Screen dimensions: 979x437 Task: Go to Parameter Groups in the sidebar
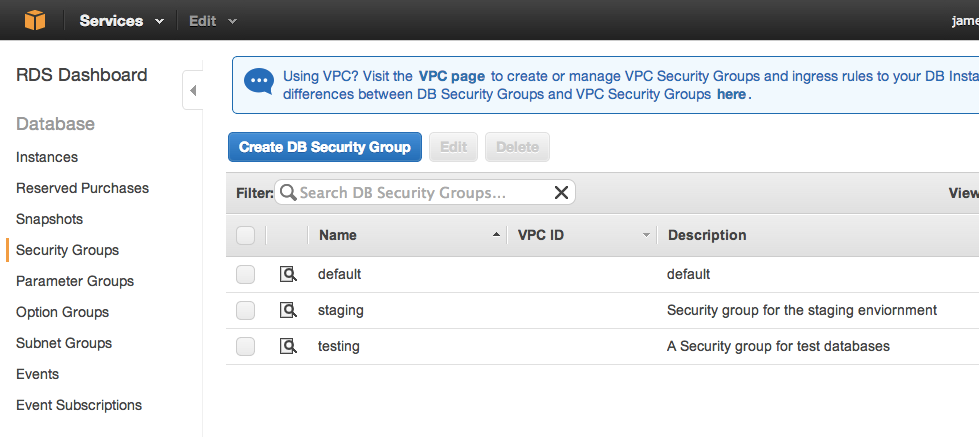[x=75, y=281]
